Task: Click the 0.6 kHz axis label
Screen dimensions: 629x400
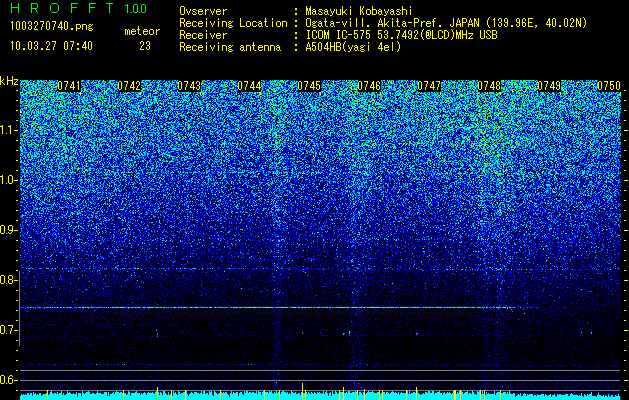Action: click(x=8, y=380)
